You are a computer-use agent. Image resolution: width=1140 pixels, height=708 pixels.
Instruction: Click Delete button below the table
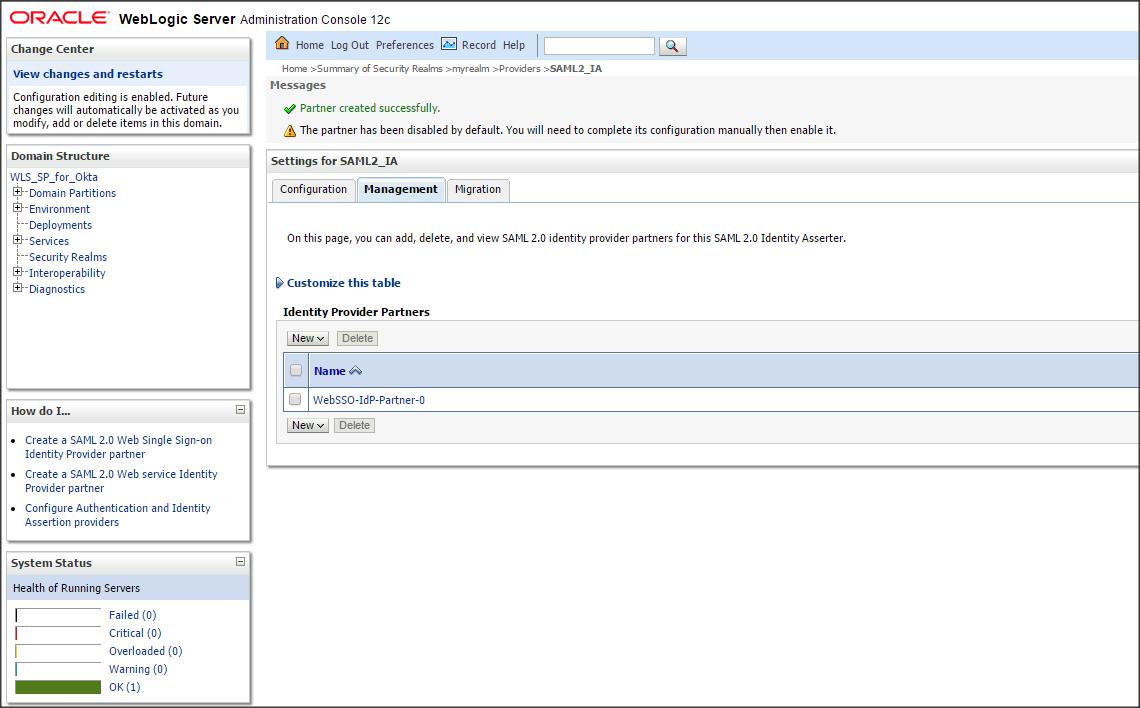point(355,425)
